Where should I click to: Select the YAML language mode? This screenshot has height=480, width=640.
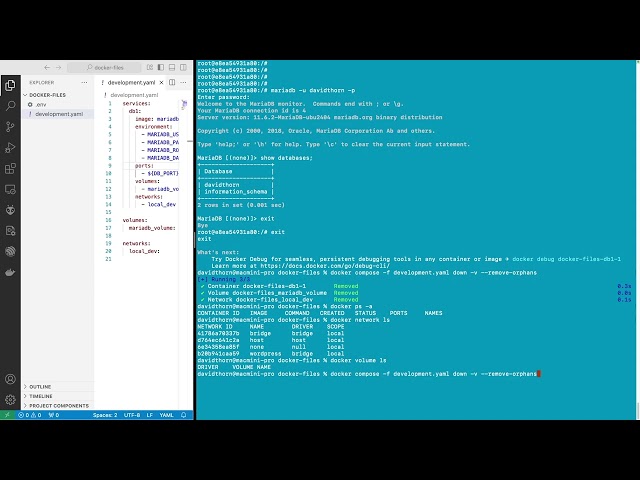[167, 415]
